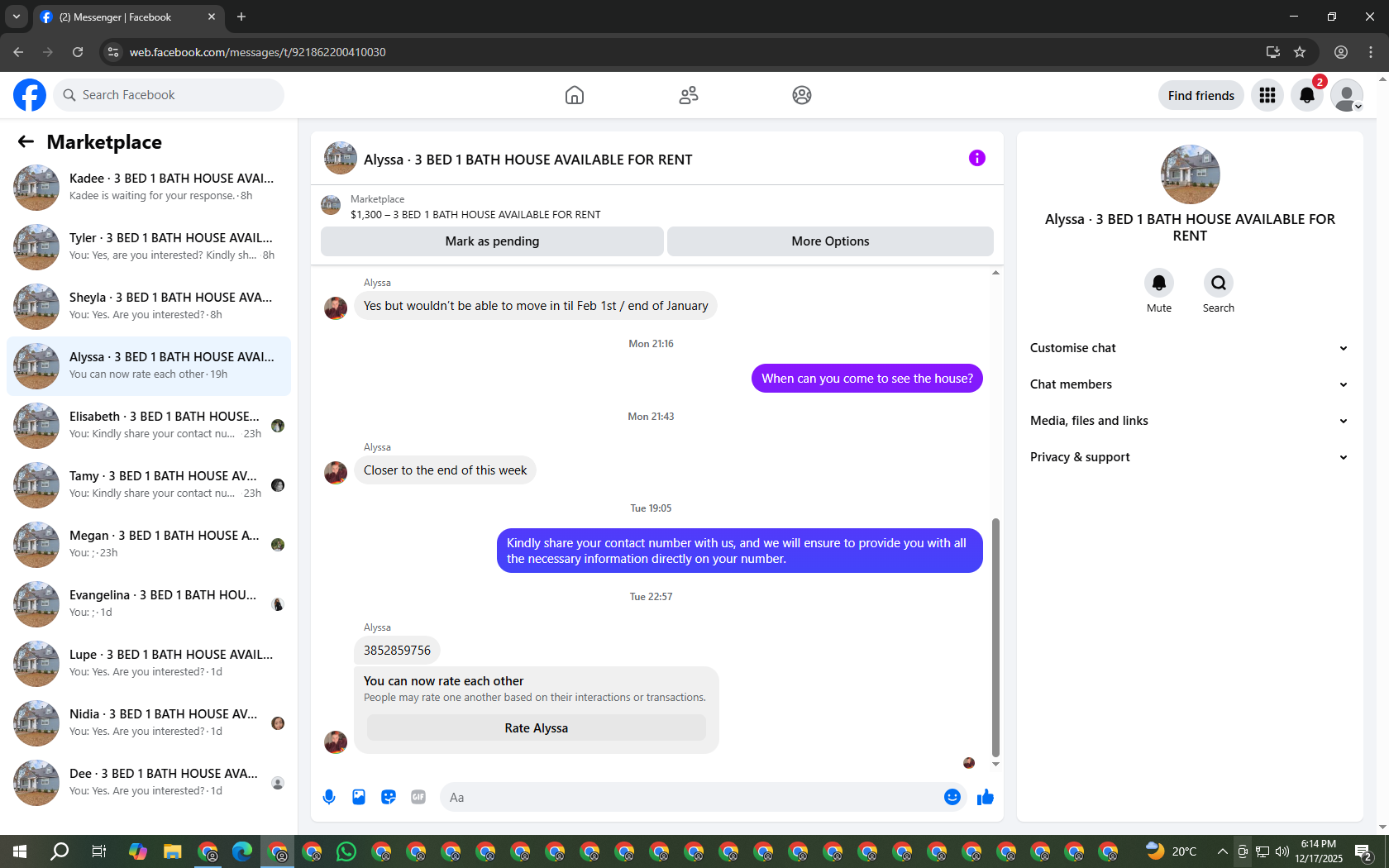Open the Groups icon in top navigation
This screenshot has height=868, width=1389.
point(802,95)
